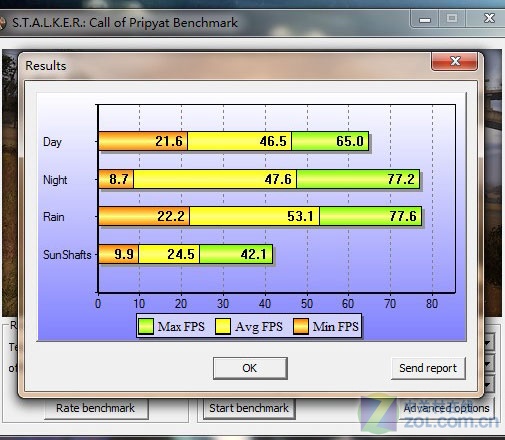
Task: Click the Day min FPS value 21.6
Action: pos(169,141)
